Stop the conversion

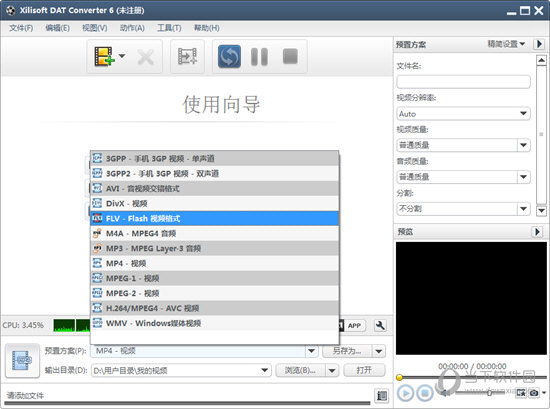pyautogui.click(x=290, y=56)
